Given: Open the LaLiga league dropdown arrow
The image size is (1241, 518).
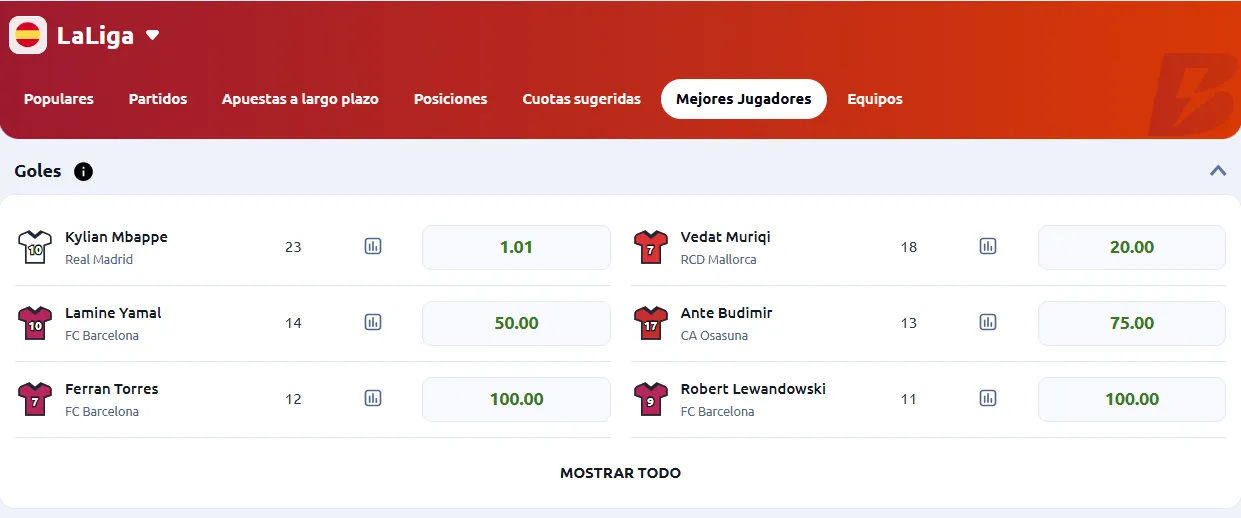Looking at the screenshot, I should [152, 35].
